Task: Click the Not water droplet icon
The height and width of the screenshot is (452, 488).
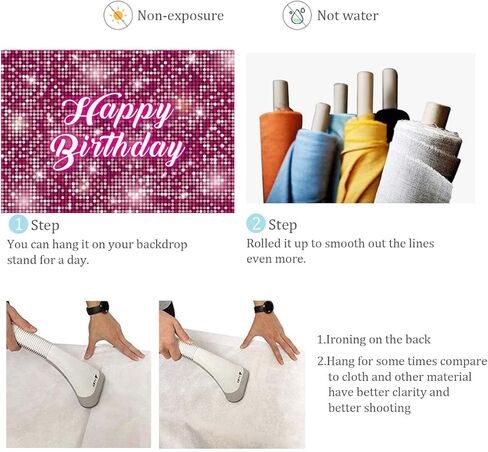Action: [297, 15]
